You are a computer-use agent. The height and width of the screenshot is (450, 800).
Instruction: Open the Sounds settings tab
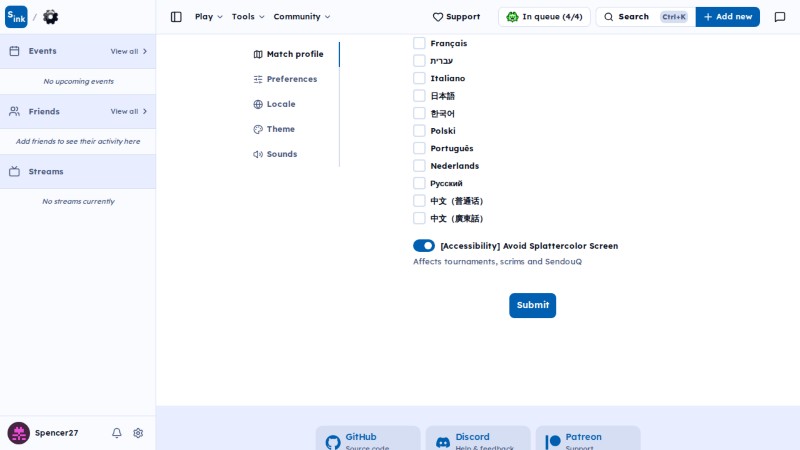point(276,154)
